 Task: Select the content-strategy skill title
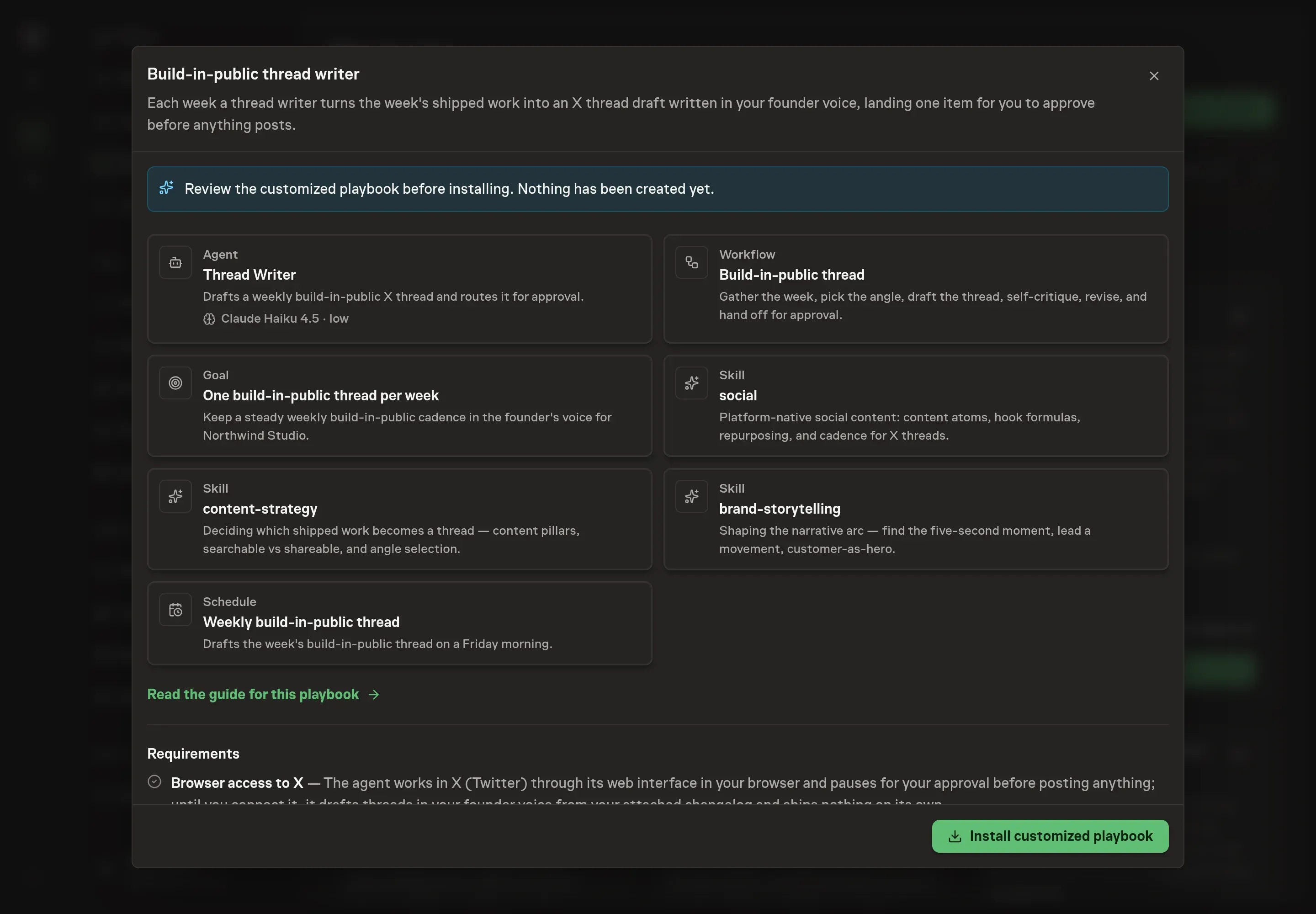[x=260, y=509]
